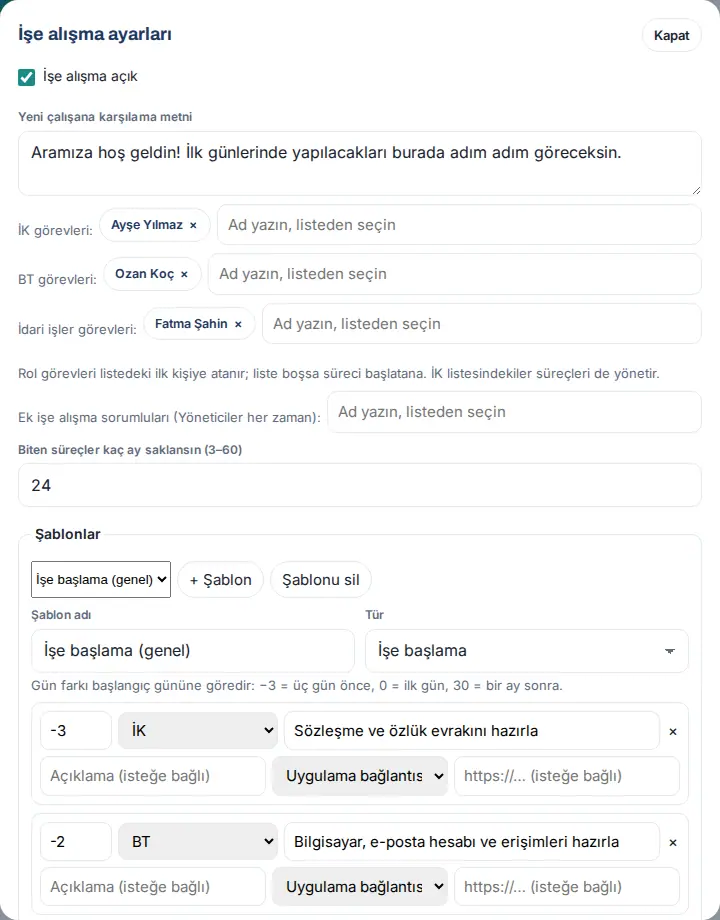Click the Biten süreçler kaç ay saklansın label
720x920 pixels.
point(130,450)
